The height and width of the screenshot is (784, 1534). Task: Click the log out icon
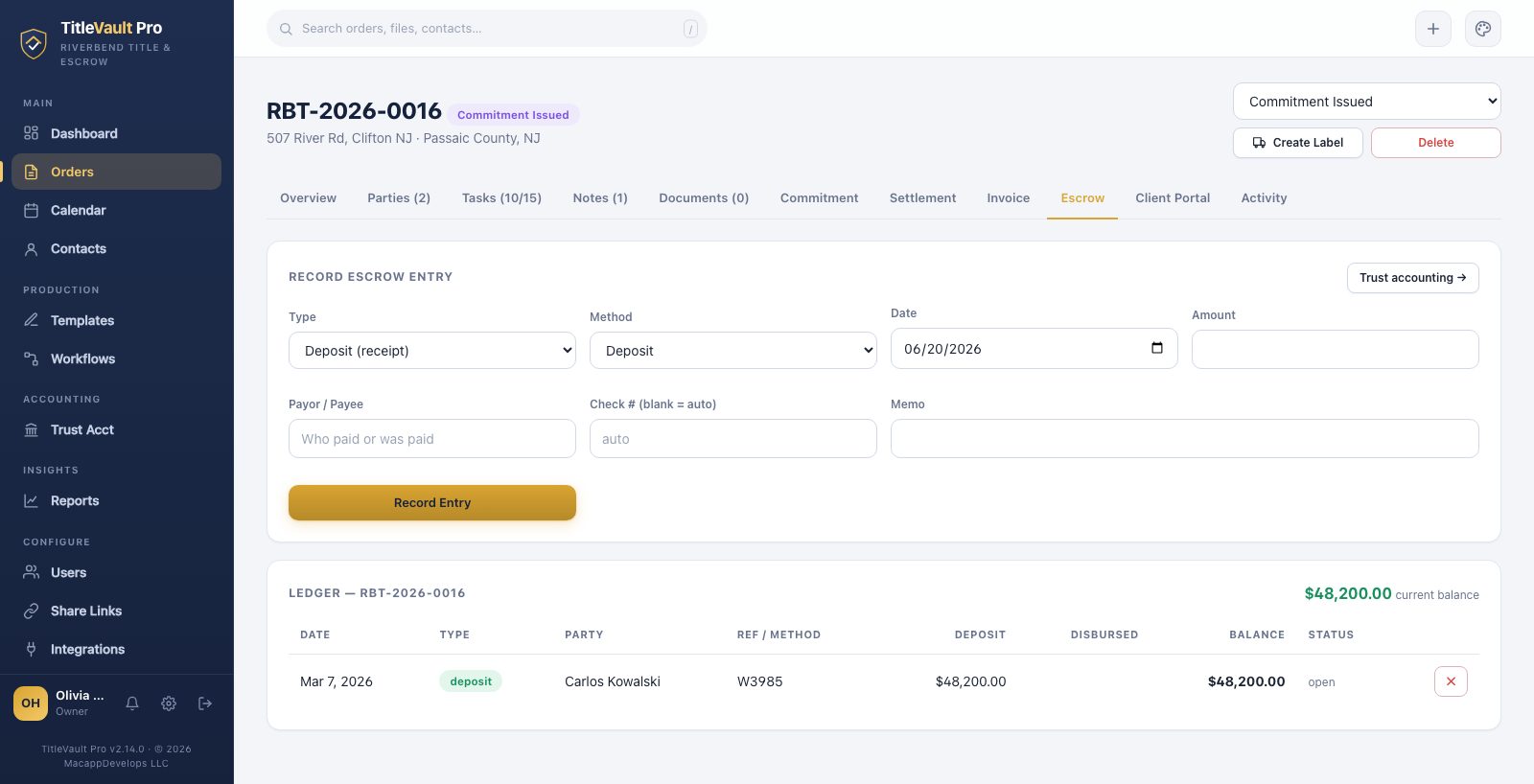coord(205,703)
